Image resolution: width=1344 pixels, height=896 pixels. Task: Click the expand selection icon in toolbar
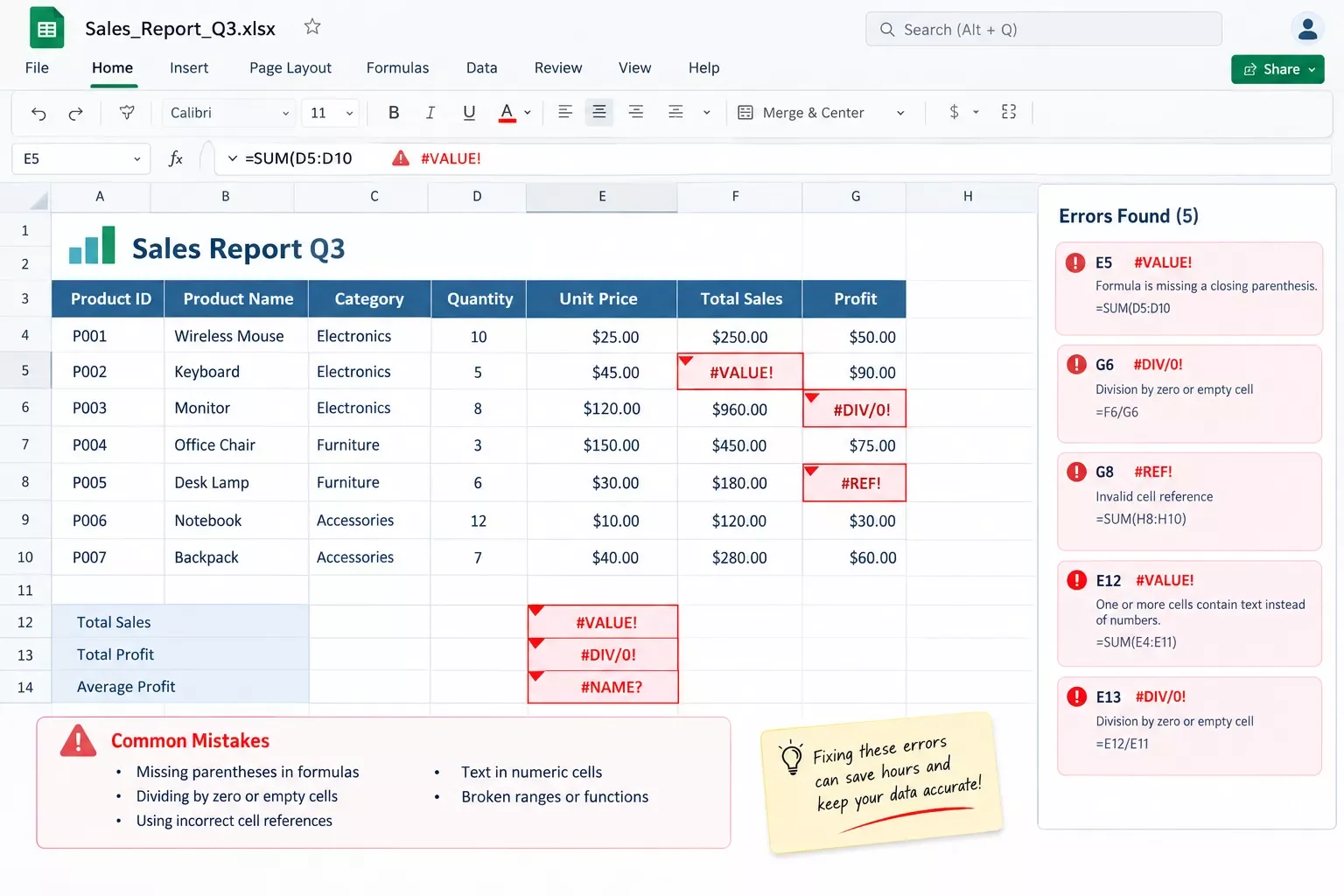(1009, 112)
